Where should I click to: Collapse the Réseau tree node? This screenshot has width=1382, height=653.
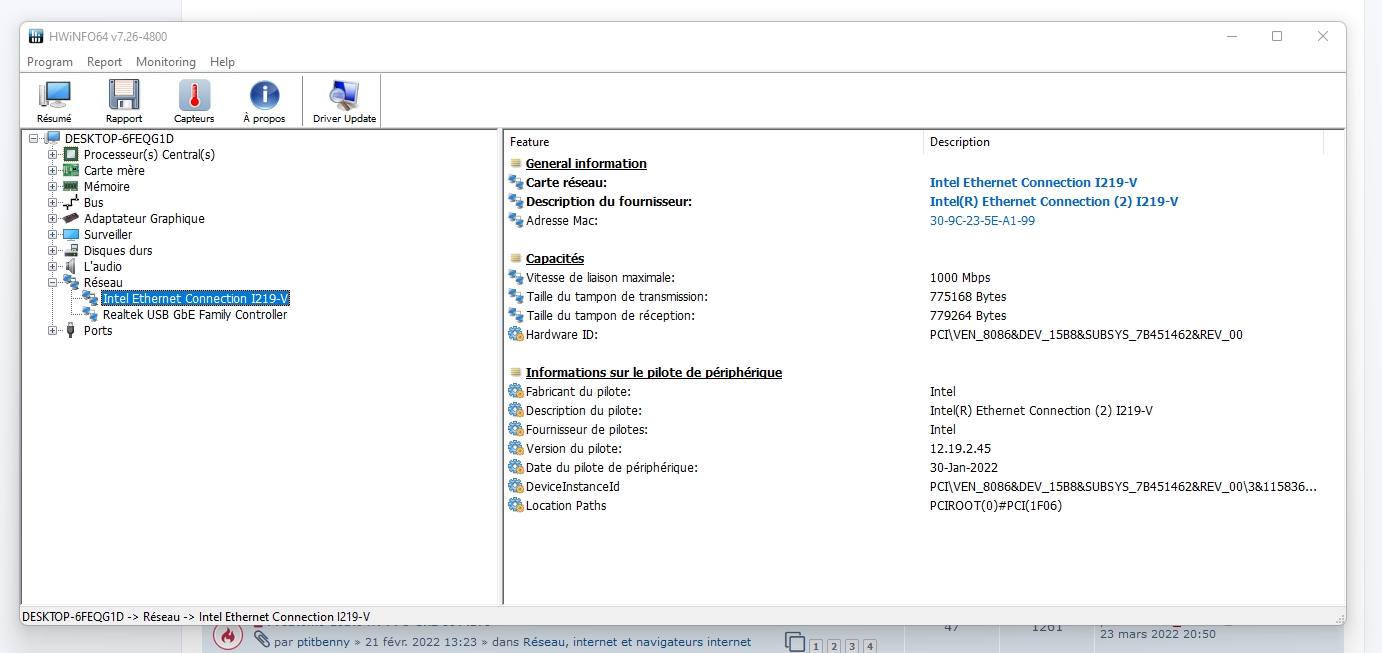coord(53,283)
